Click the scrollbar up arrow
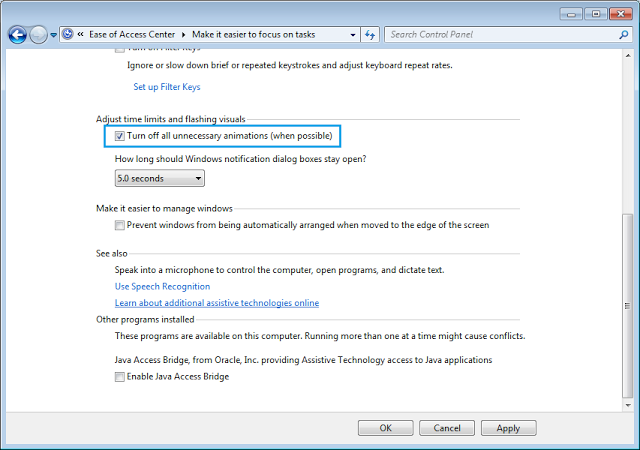 click(628, 55)
